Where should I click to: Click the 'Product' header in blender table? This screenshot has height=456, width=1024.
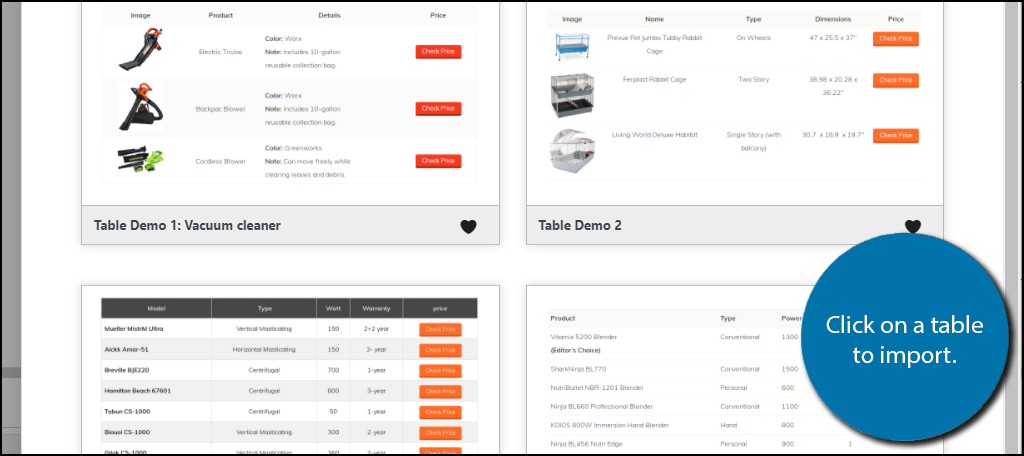[x=562, y=318]
